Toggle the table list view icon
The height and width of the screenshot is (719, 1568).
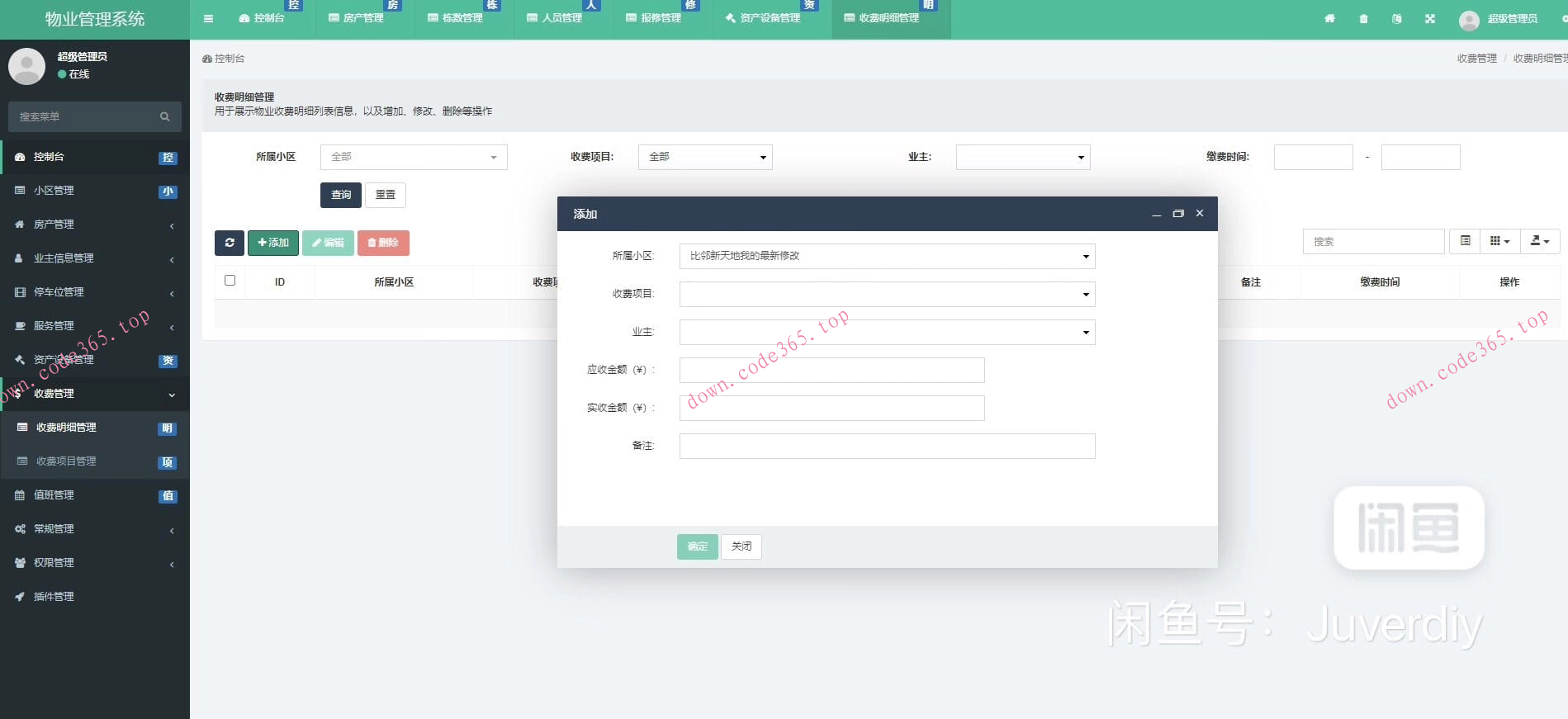tap(1465, 241)
